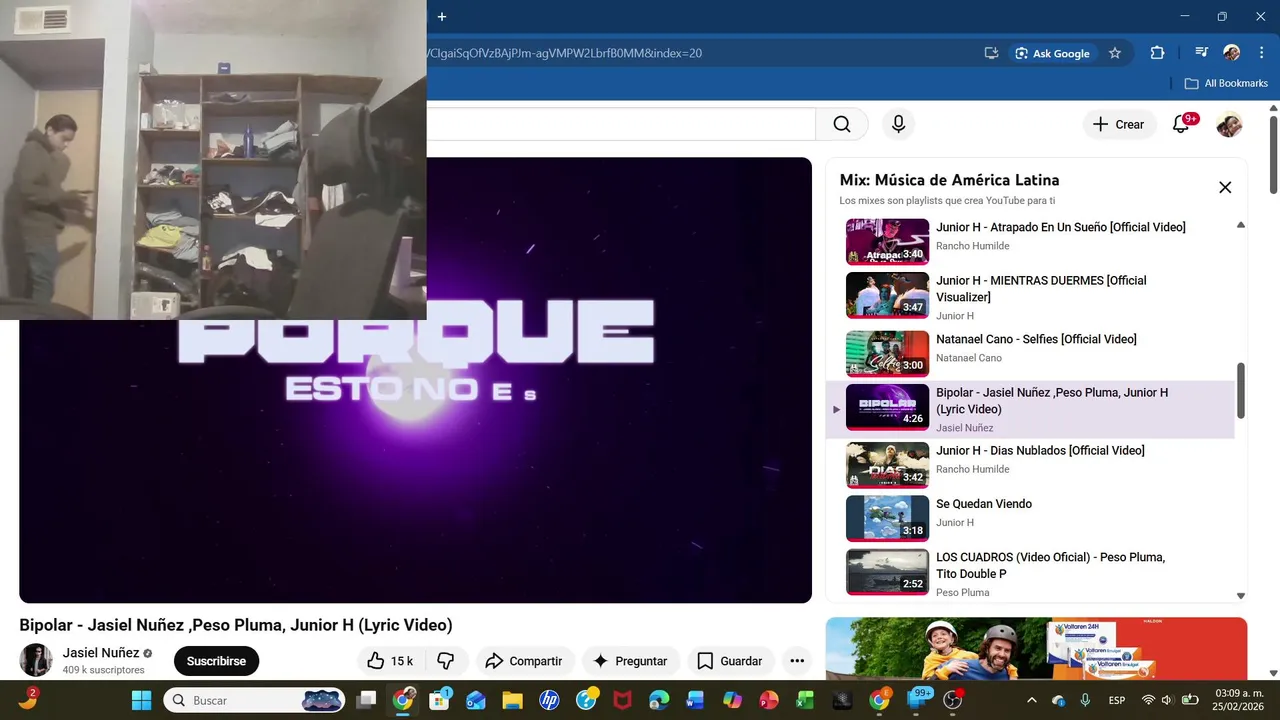
Task: Click the Crear button
Action: click(x=1119, y=124)
